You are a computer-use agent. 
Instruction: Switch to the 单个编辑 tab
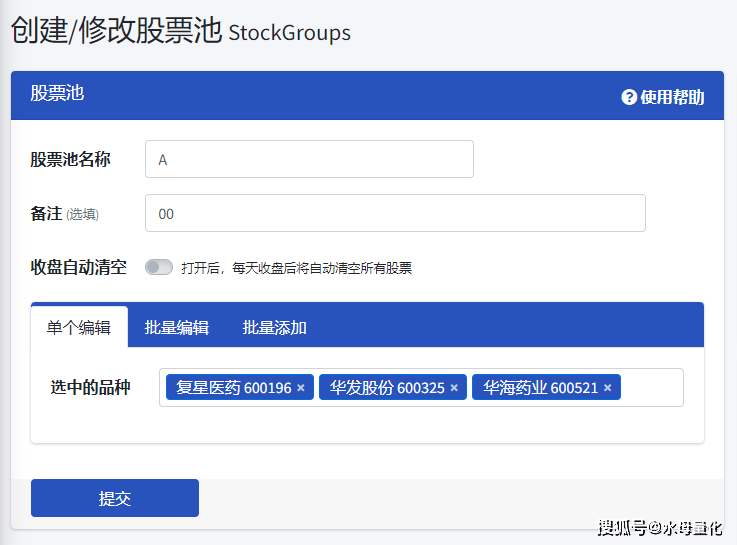pyautogui.click(x=79, y=327)
